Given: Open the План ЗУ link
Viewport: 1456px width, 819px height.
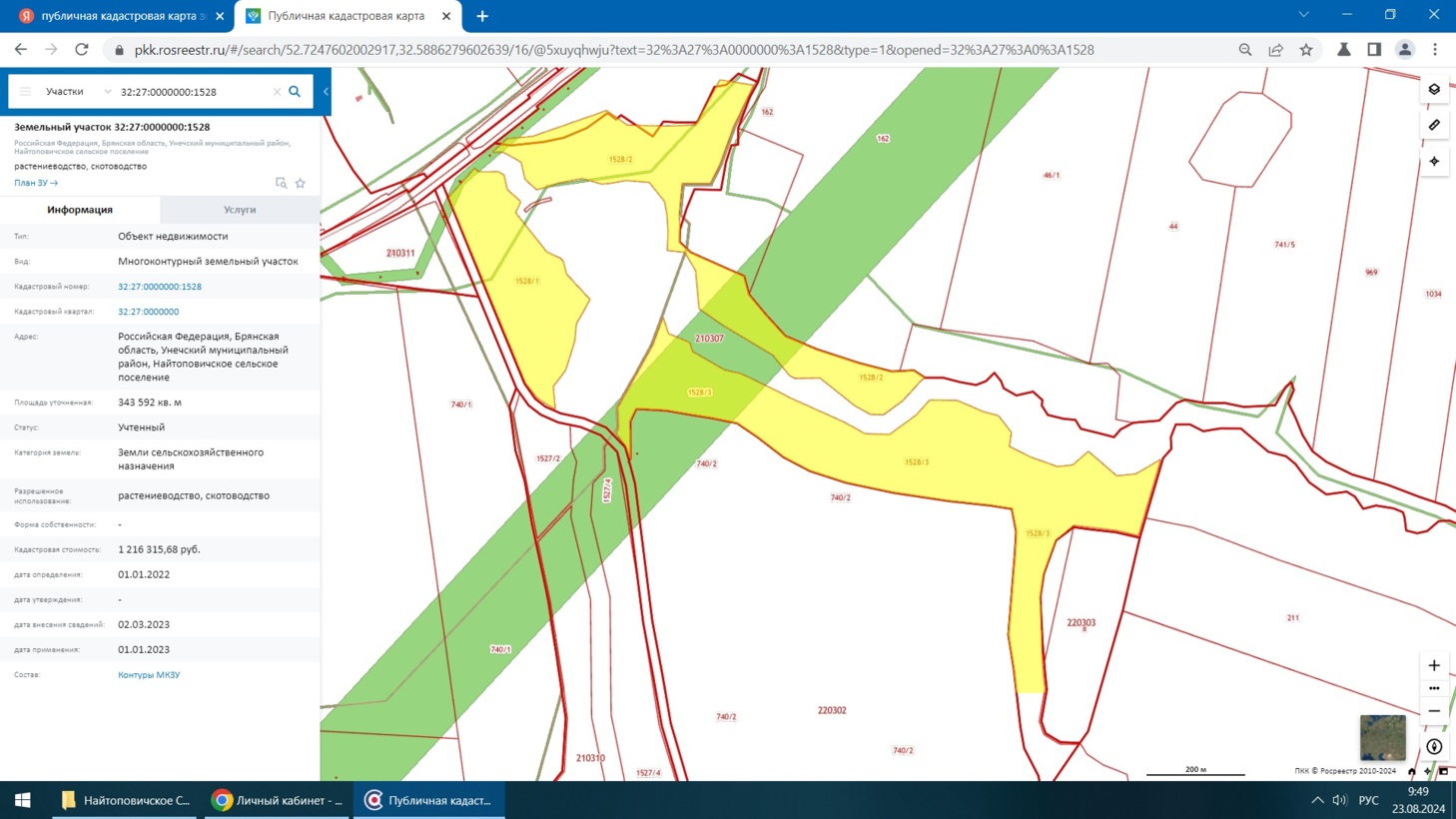Looking at the screenshot, I should 36,184.
